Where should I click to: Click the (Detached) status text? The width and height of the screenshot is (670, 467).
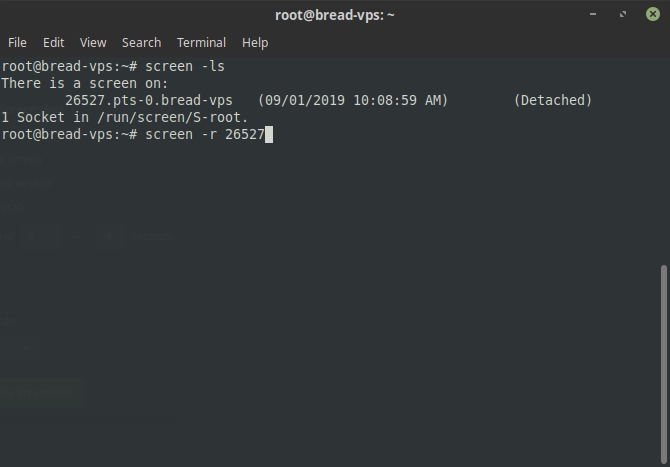(x=553, y=100)
